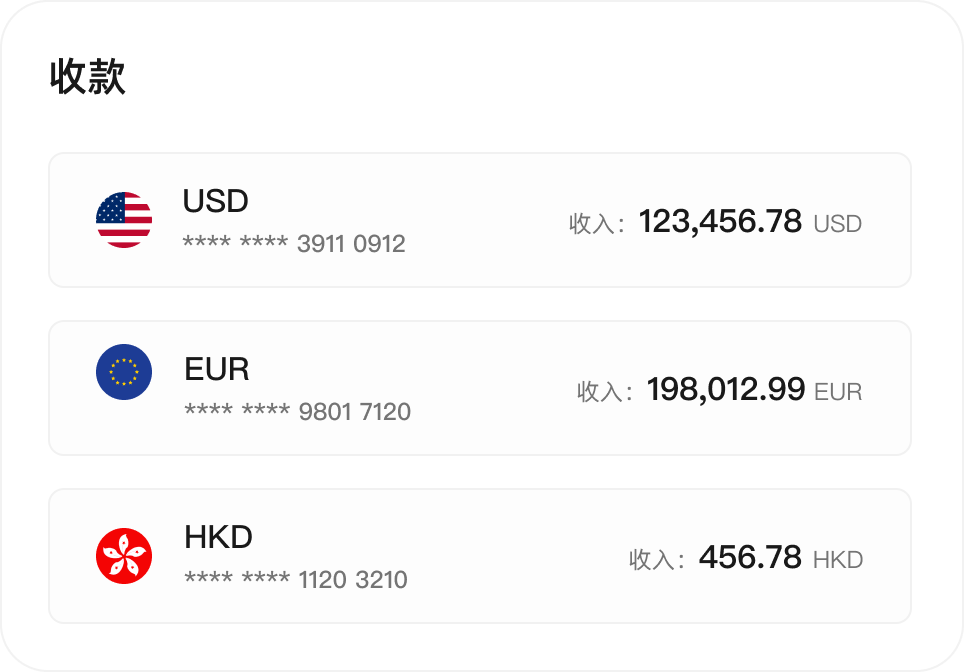Click the 收入 label in EUR card
Image resolution: width=964 pixels, height=672 pixels.
click(603, 392)
